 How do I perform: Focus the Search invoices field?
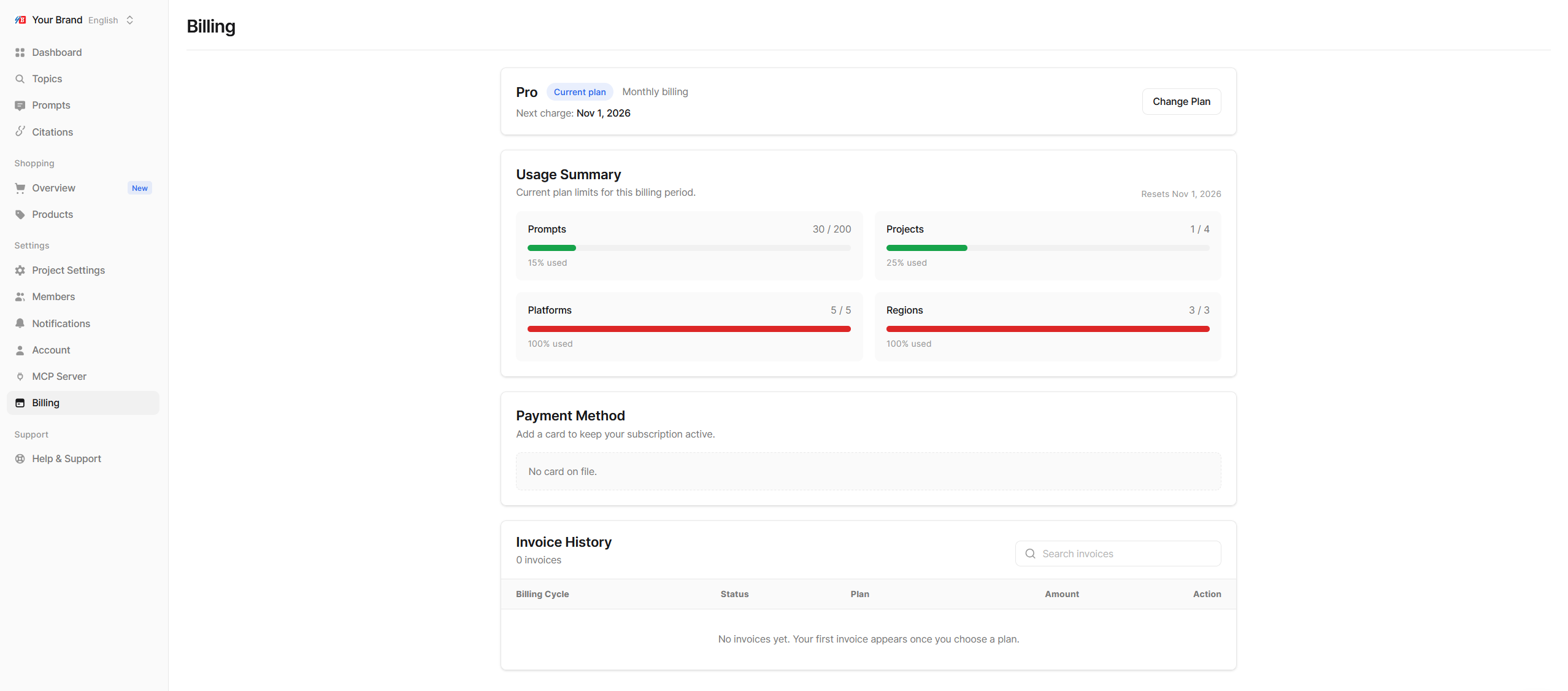pyautogui.click(x=1118, y=554)
